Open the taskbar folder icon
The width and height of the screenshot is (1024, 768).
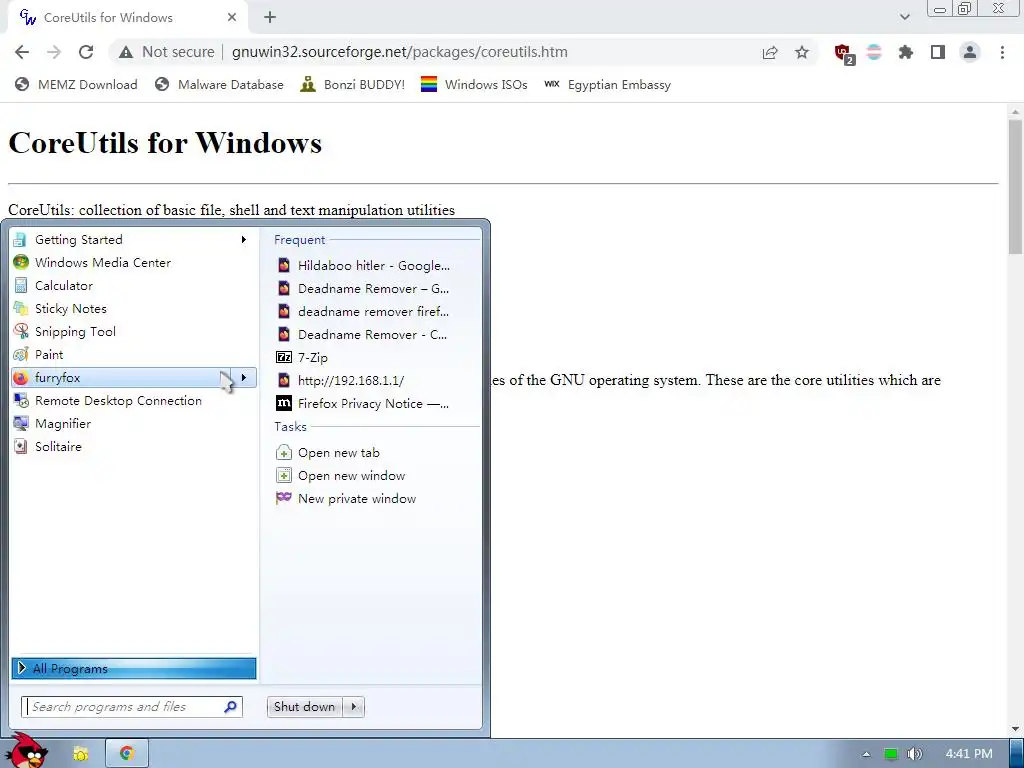81,754
